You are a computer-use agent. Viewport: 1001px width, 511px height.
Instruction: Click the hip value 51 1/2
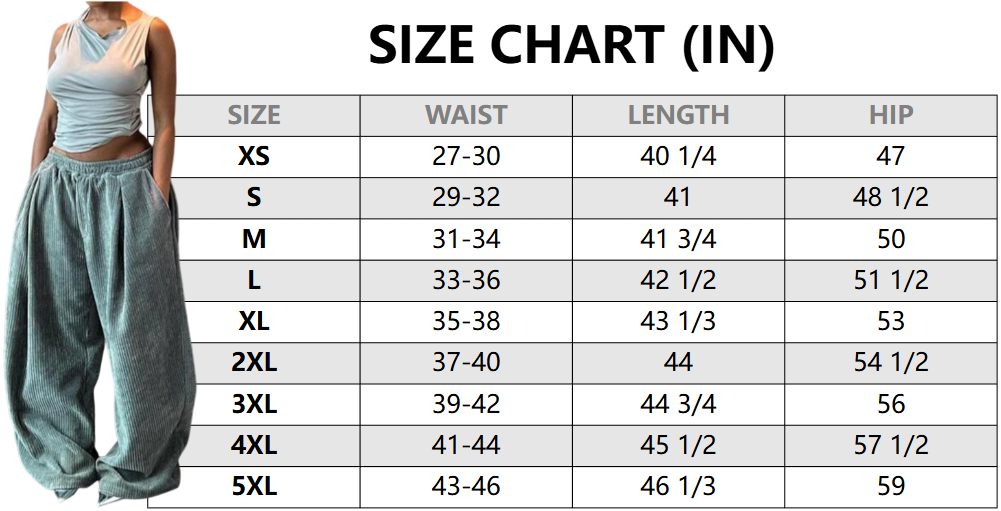click(891, 280)
